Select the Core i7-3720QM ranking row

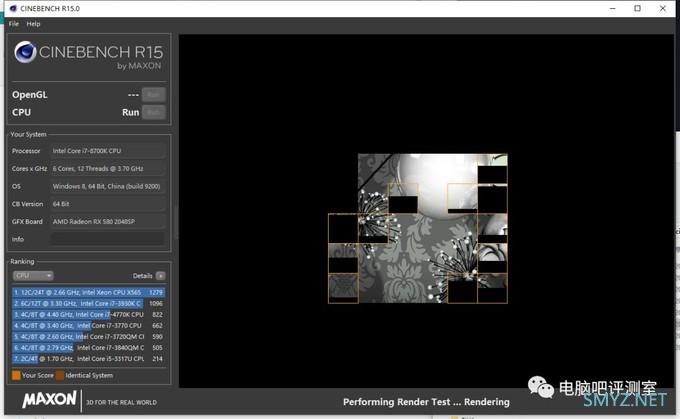coord(88,337)
